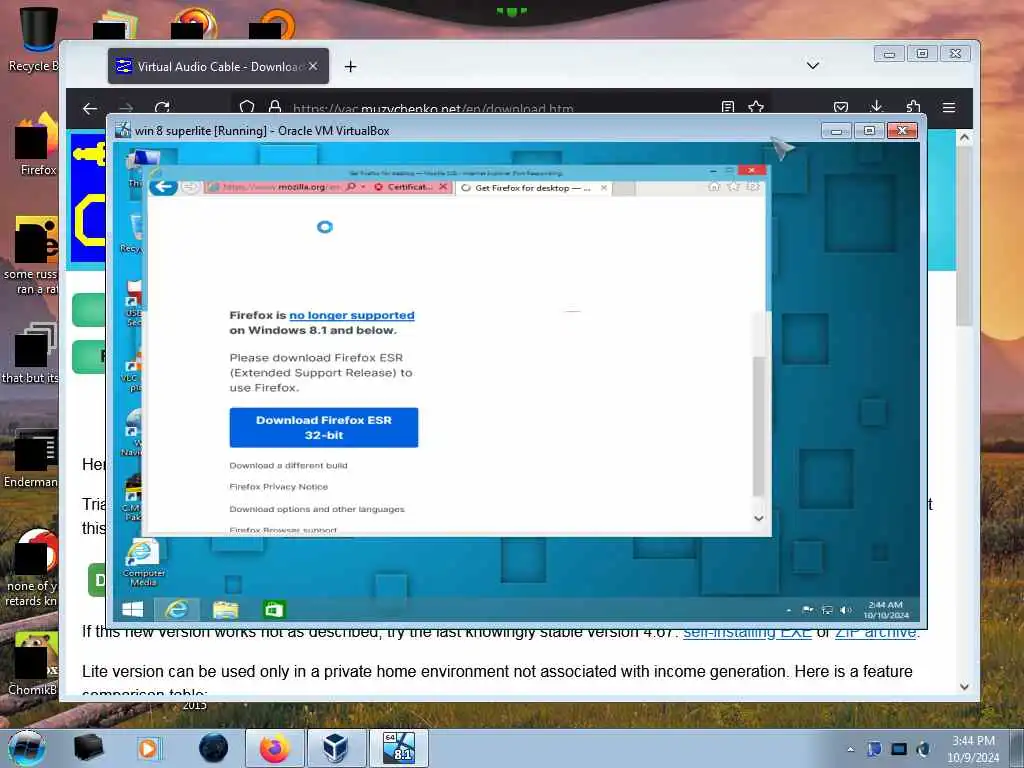
Task: Open self-installing EXE link on webpage
Action: point(747,632)
